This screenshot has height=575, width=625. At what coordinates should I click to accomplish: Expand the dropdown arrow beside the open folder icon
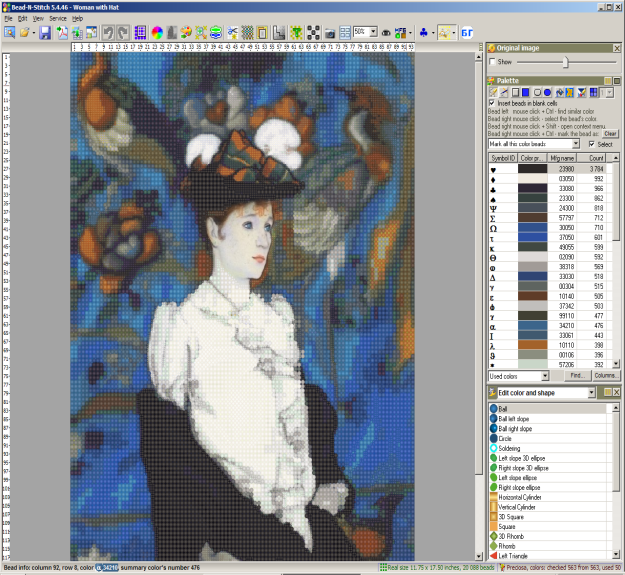coord(33,33)
